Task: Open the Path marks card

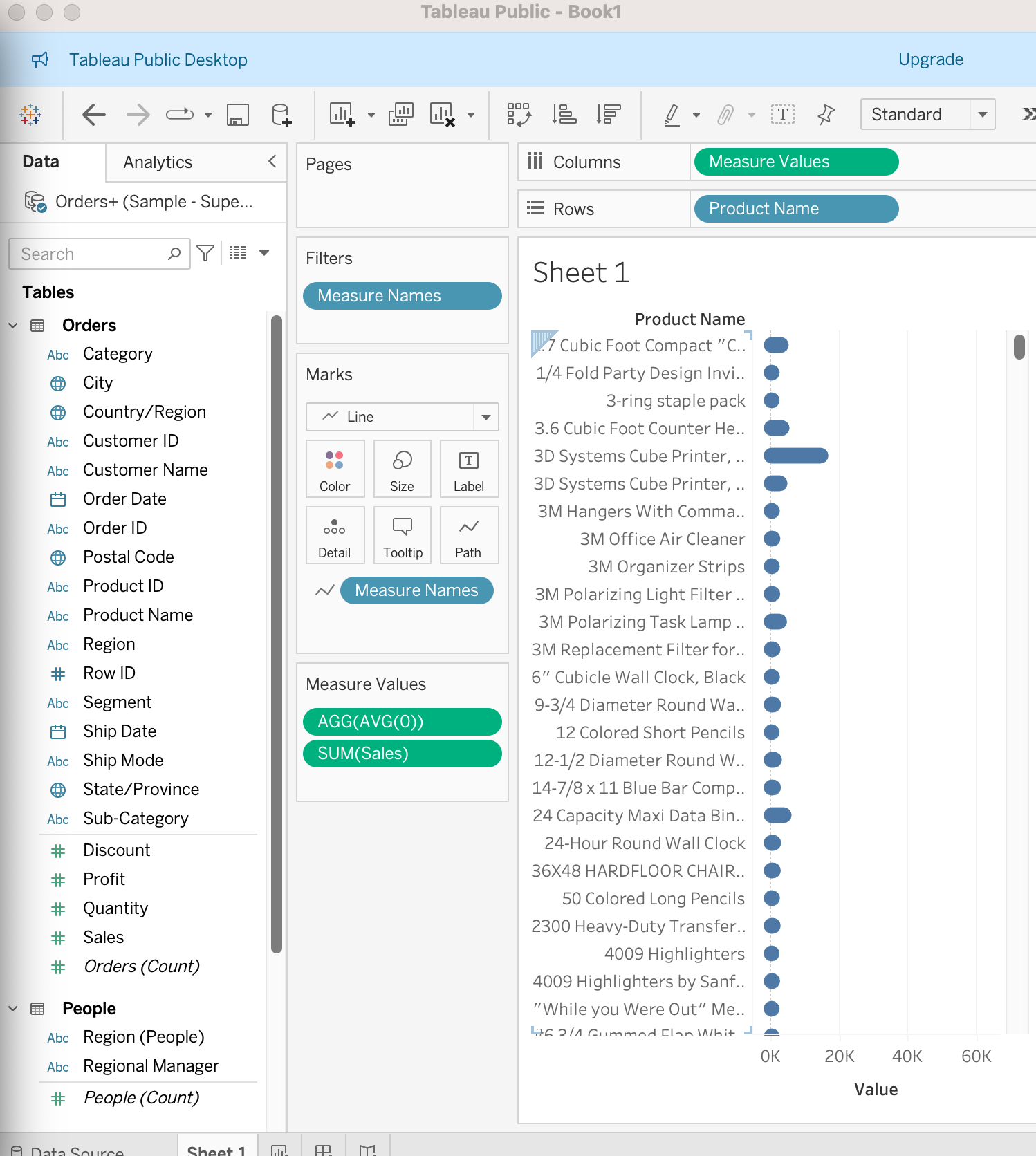Action: click(x=469, y=535)
